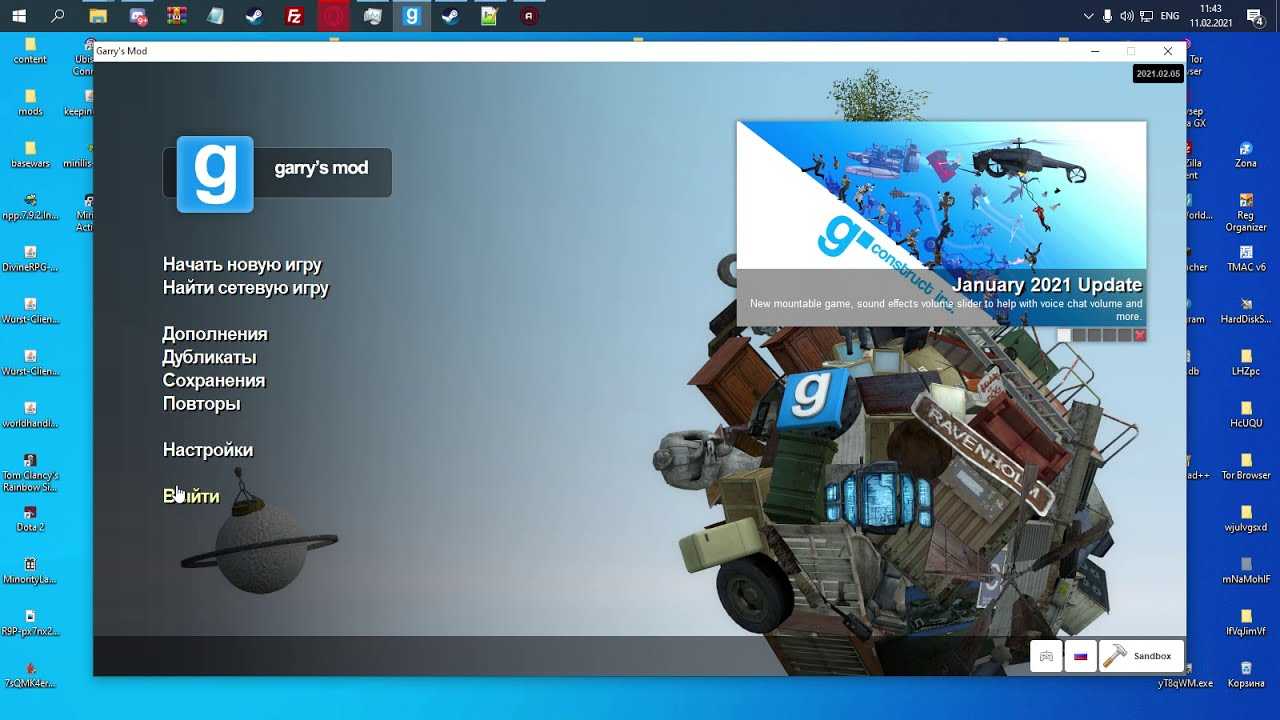Select the 7sQMK4er desktop icon
The width and height of the screenshot is (1280, 720).
click(30, 675)
